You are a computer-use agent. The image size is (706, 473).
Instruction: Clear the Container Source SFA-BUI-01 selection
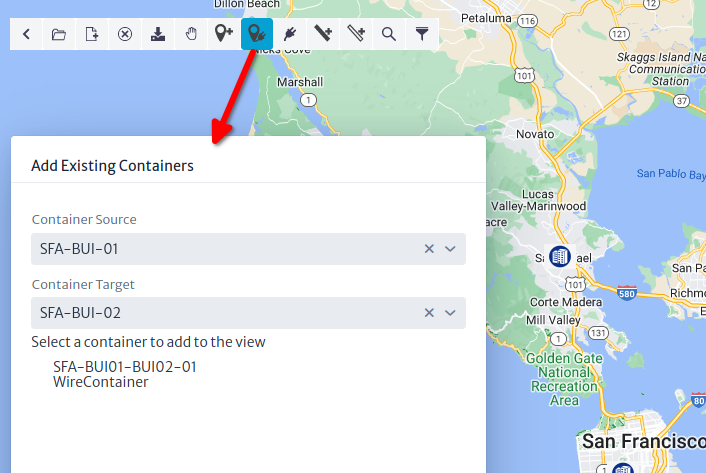[429, 249]
